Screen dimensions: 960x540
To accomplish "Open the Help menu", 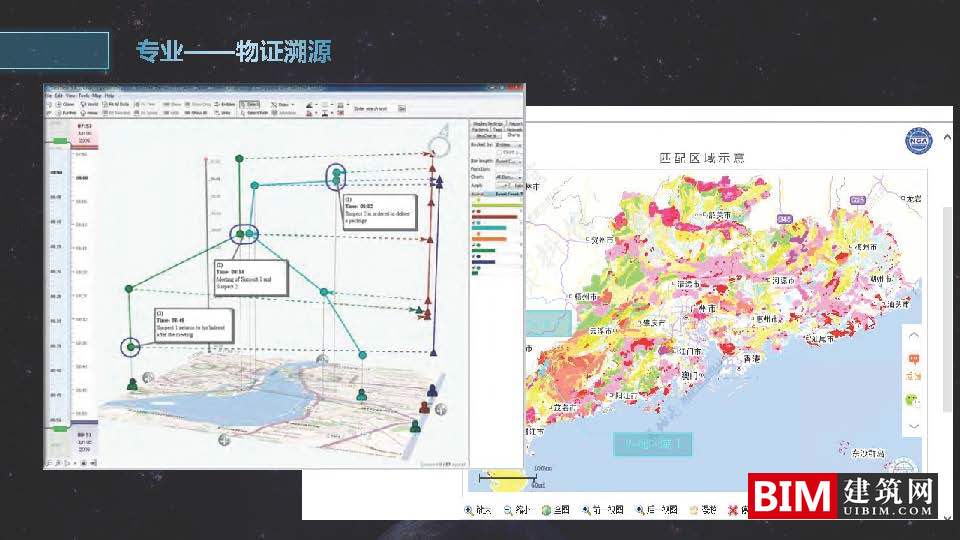I will (x=109, y=95).
